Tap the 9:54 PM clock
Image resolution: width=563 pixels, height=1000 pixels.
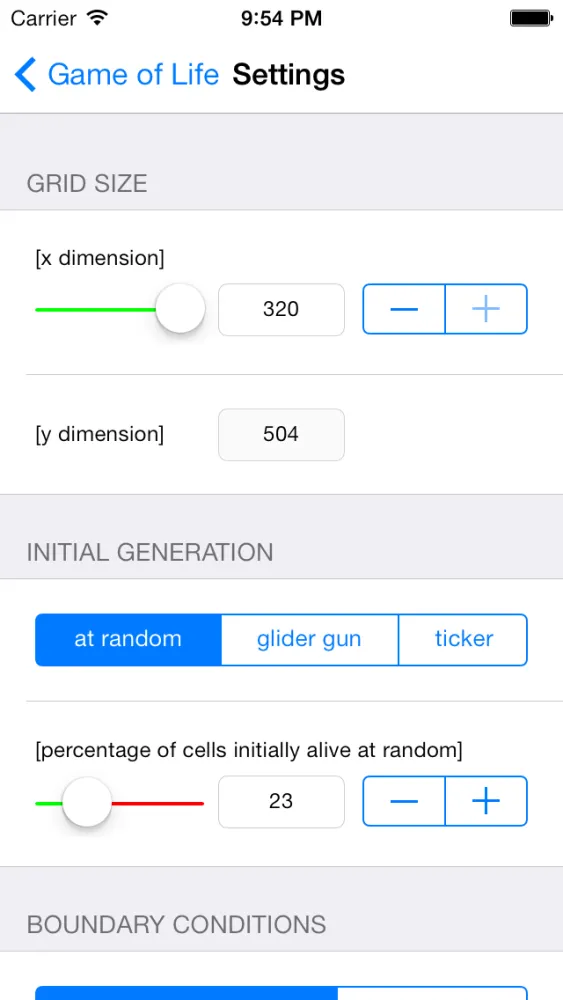coord(281,18)
